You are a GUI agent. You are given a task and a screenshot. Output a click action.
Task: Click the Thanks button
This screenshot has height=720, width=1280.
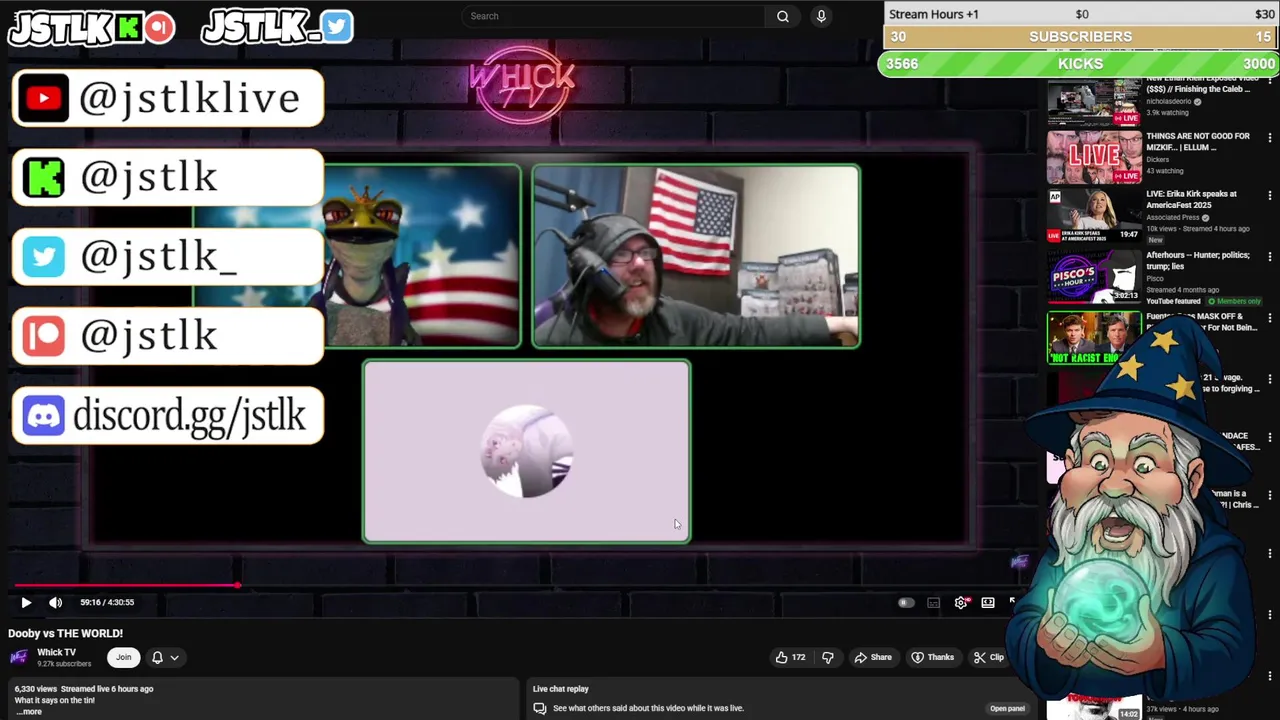pos(932,657)
